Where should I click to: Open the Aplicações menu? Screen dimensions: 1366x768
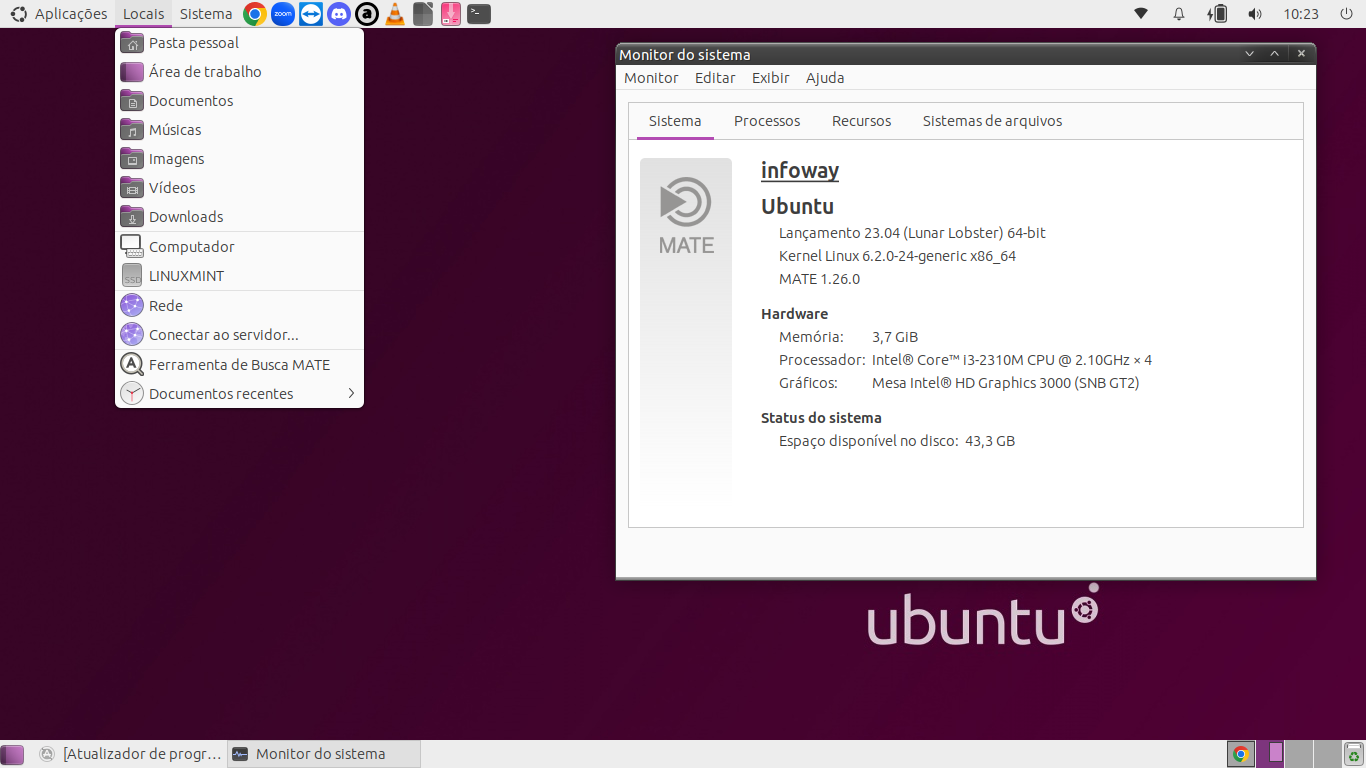tap(58, 14)
